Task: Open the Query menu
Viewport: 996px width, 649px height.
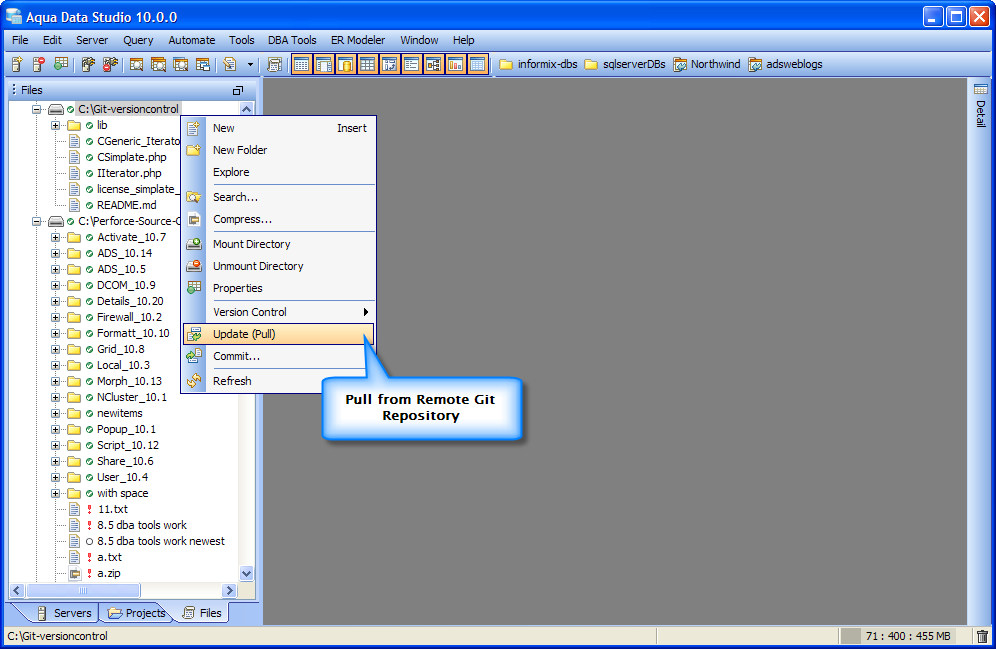Action: 138,40
